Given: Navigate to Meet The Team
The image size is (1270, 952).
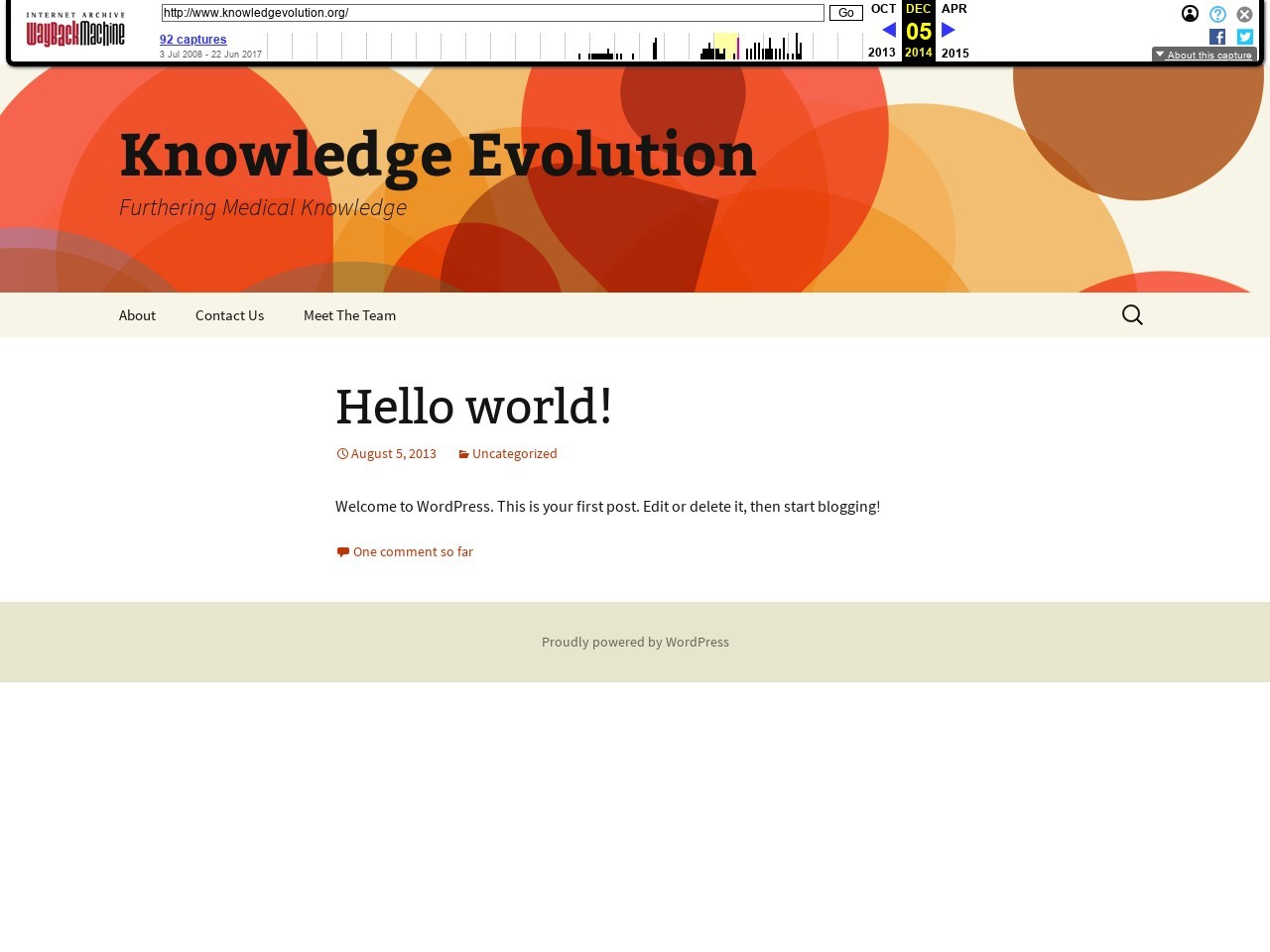Looking at the screenshot, I should pos(349,315).
